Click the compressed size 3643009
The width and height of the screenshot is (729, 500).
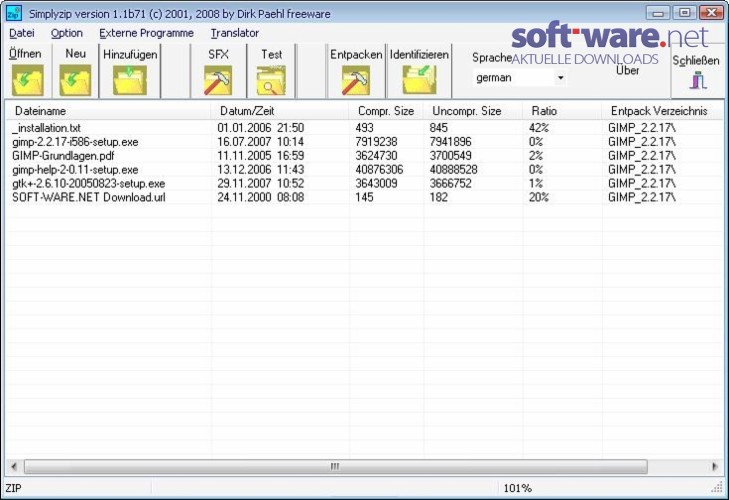[x=376, y=184]
